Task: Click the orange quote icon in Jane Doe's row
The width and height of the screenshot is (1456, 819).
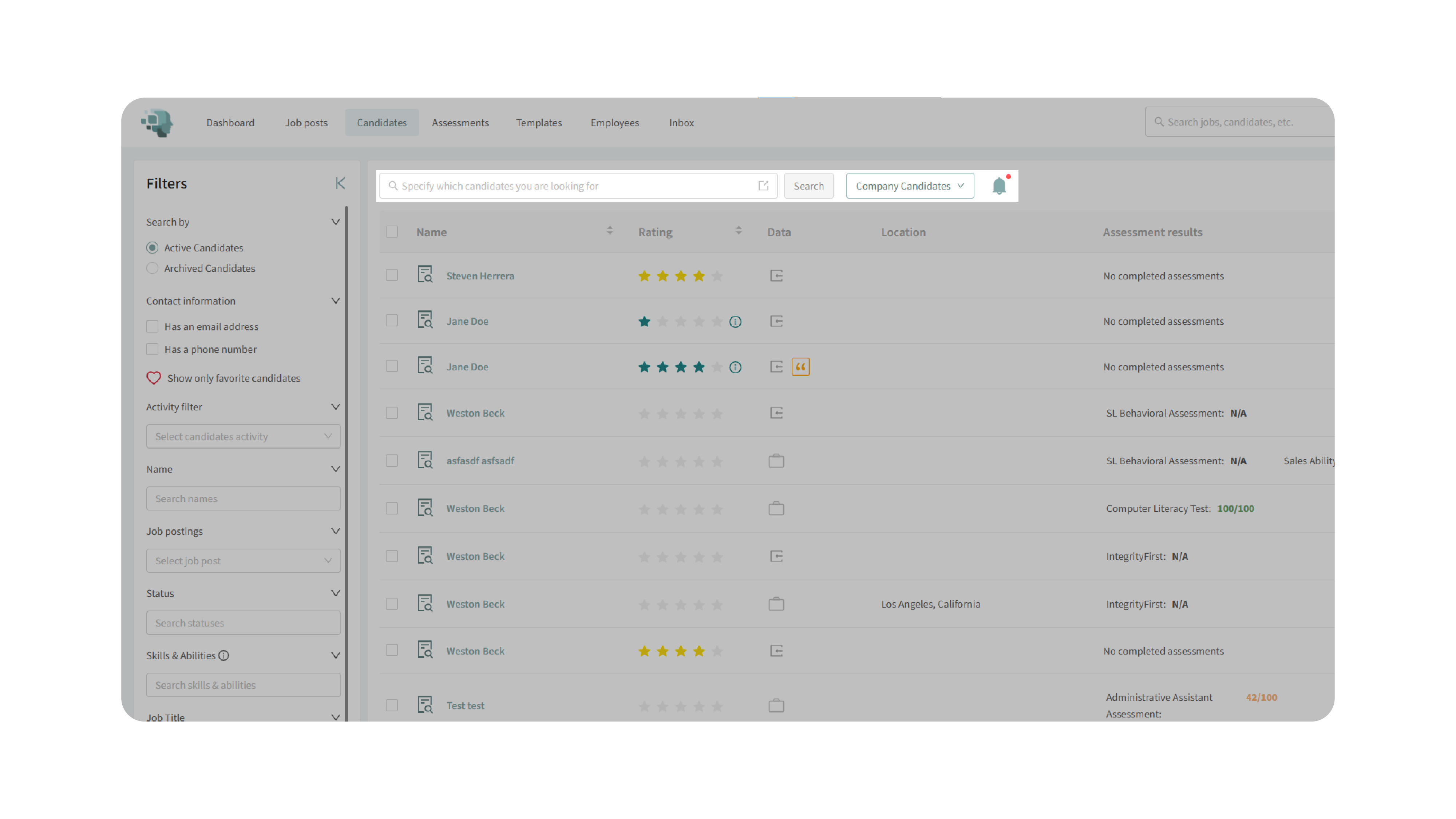Action: [x=800, y=367]
